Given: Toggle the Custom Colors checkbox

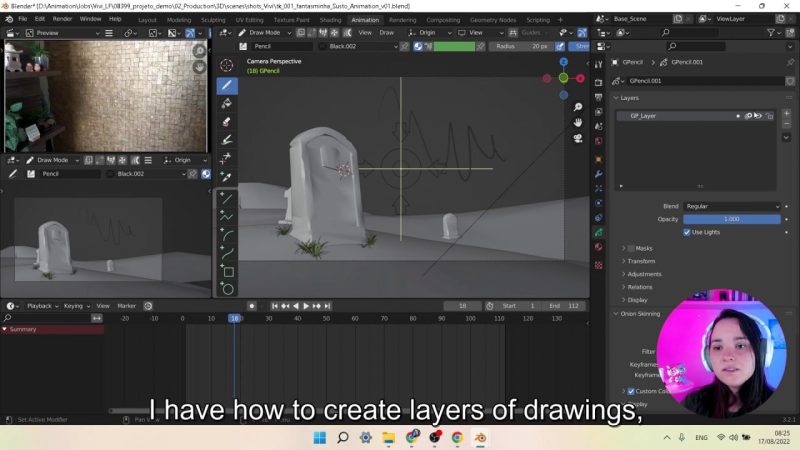Looking at the screenshot, I should click(631, 391).
